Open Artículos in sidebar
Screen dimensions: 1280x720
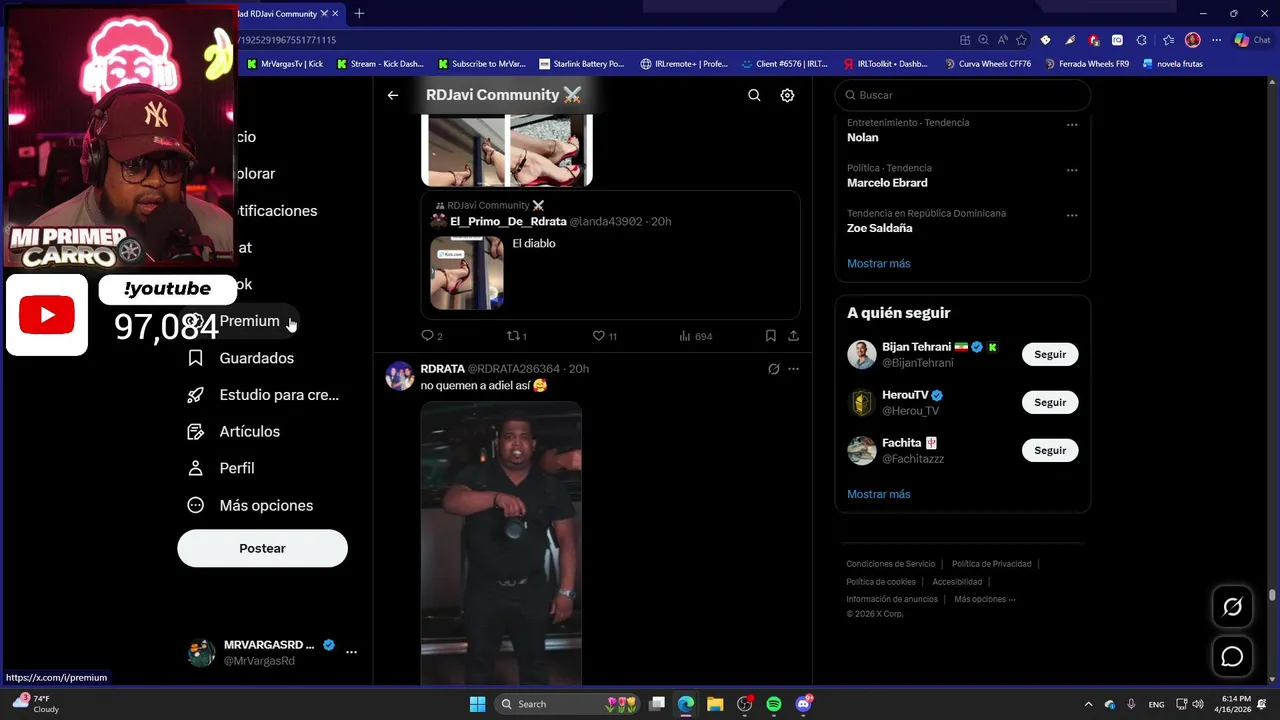point(234,432)
